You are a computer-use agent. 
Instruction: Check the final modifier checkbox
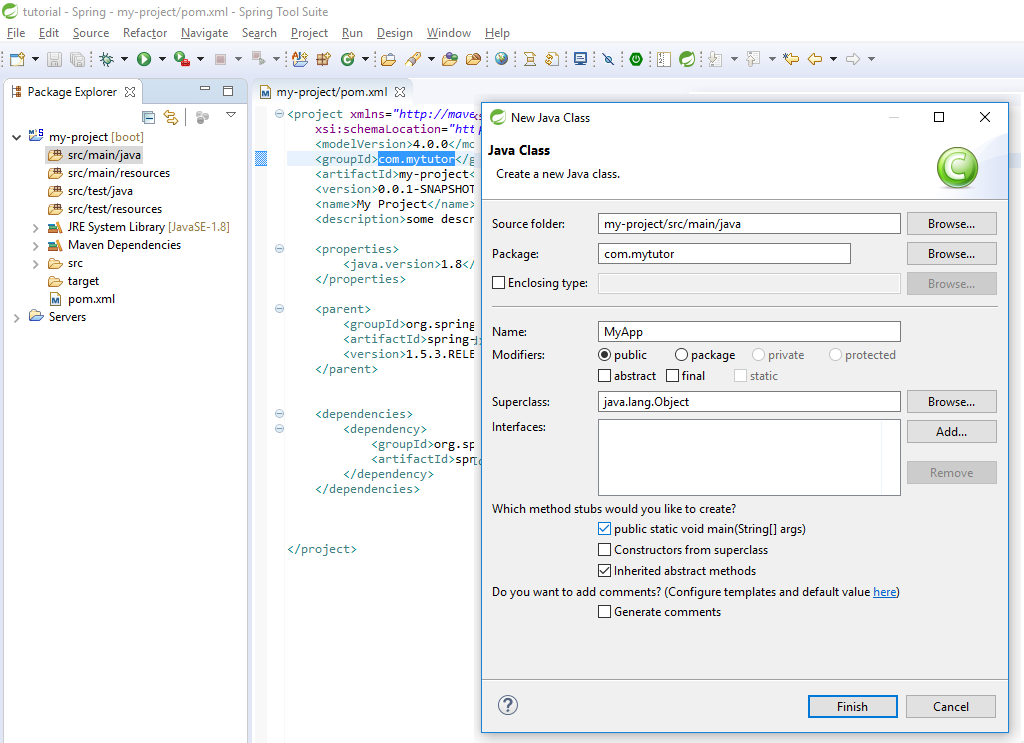673,375
